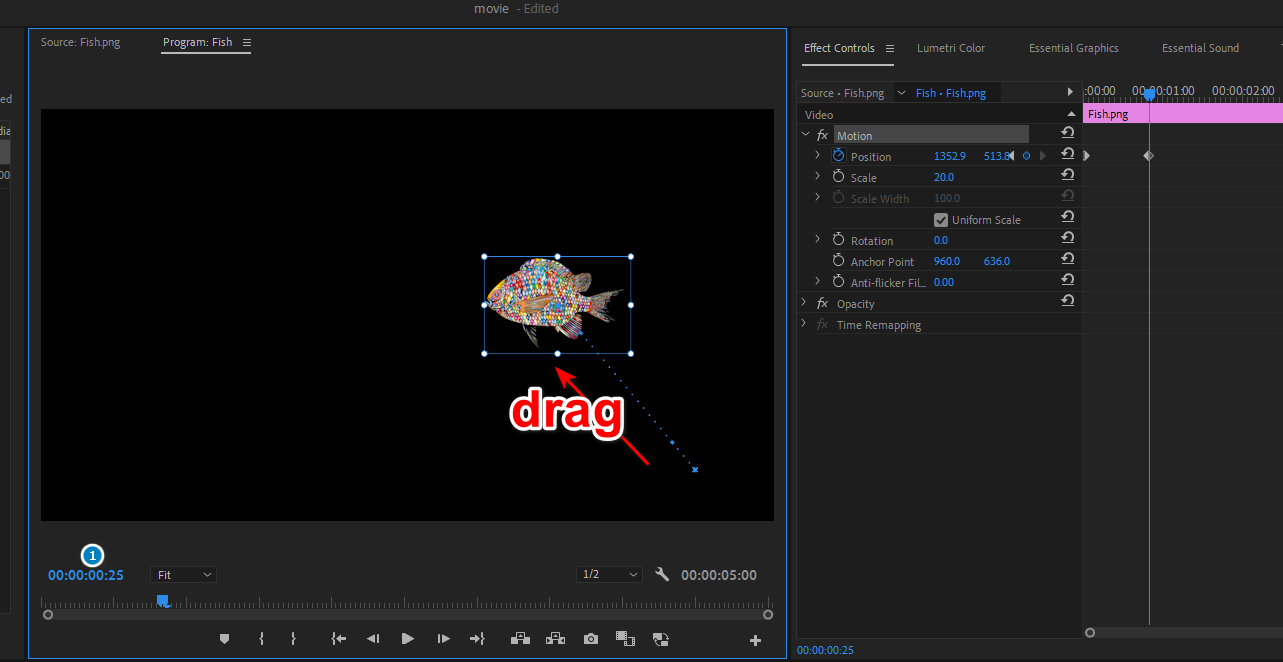The image size is (1283, 662).
Task: Click the Lift button icon
Action: (x=519, y=639)
